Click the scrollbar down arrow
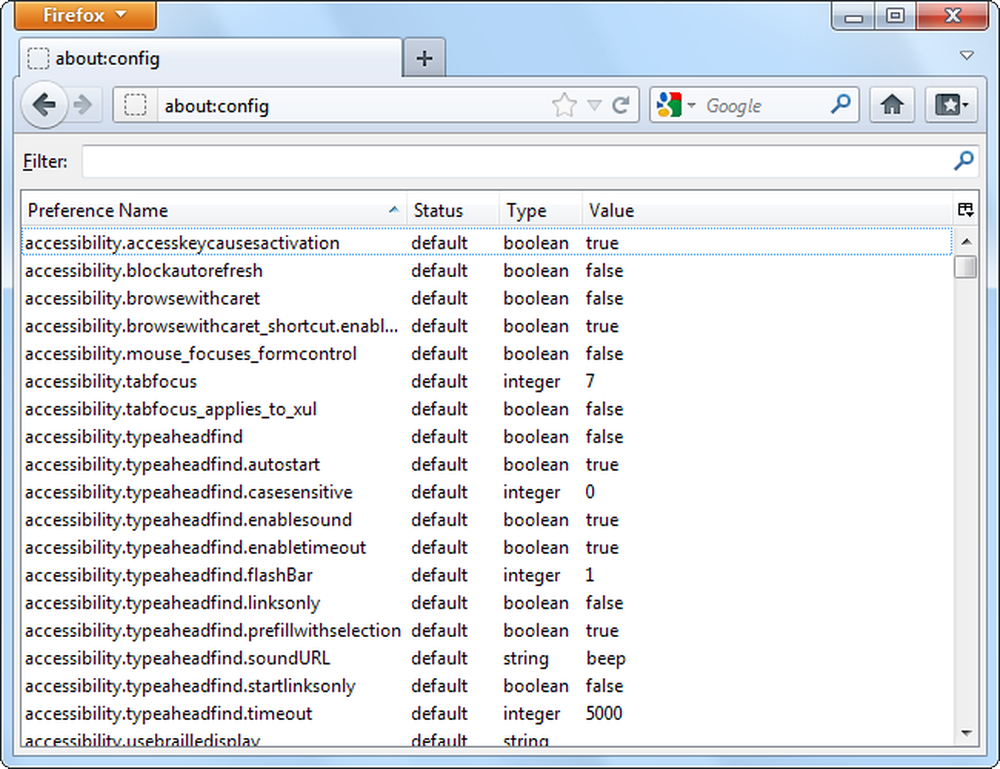 pyautogui.click(x=966, y=733)
